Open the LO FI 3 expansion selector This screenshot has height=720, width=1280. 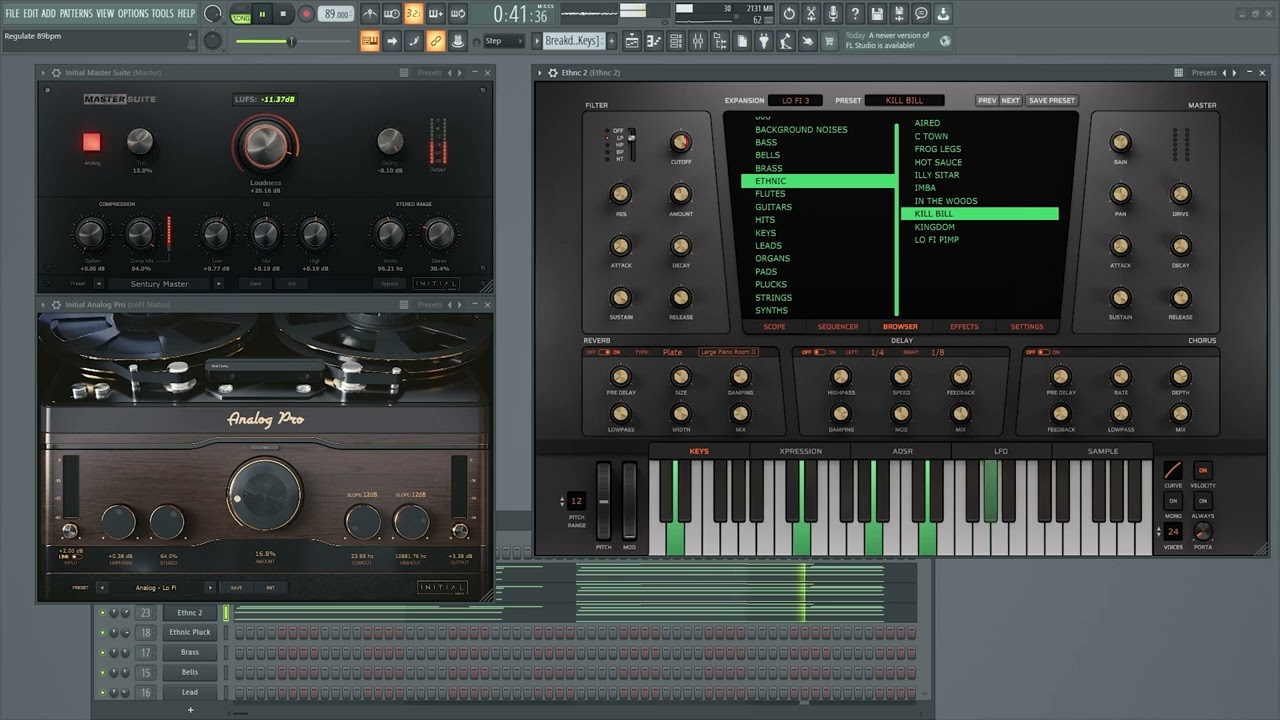796,100
